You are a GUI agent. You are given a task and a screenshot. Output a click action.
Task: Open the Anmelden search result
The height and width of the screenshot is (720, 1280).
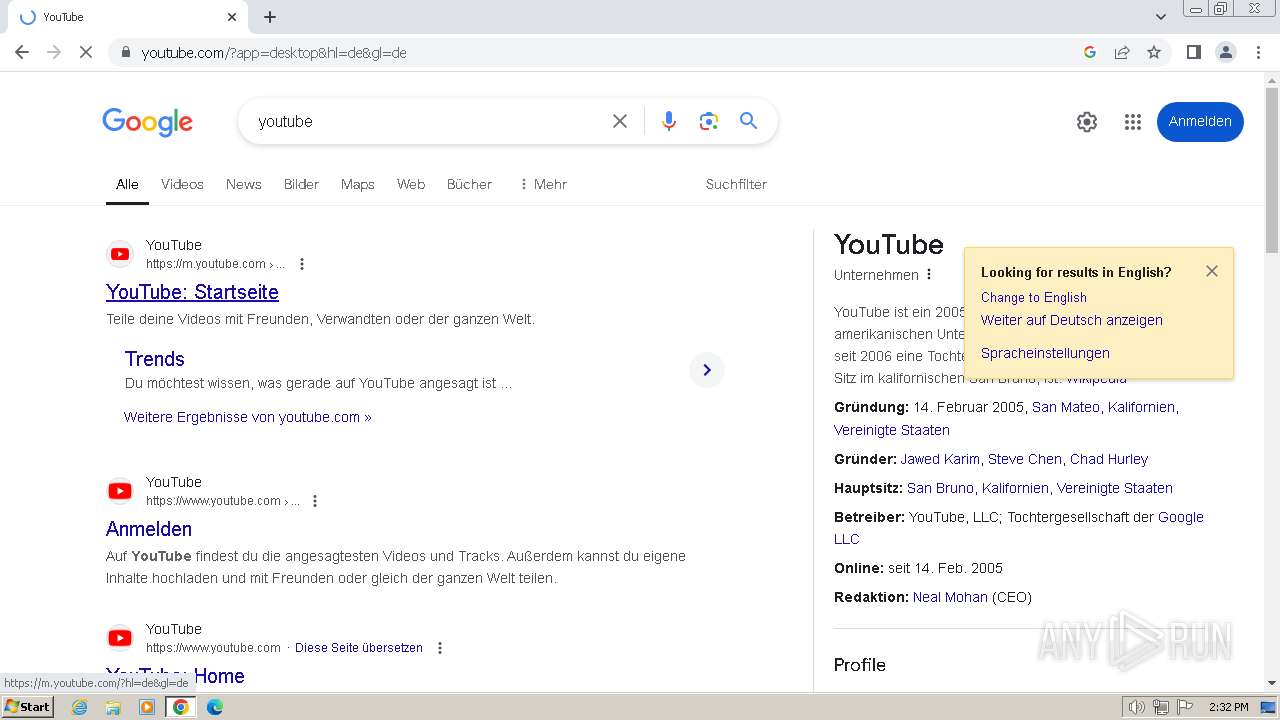click(149, 529)
